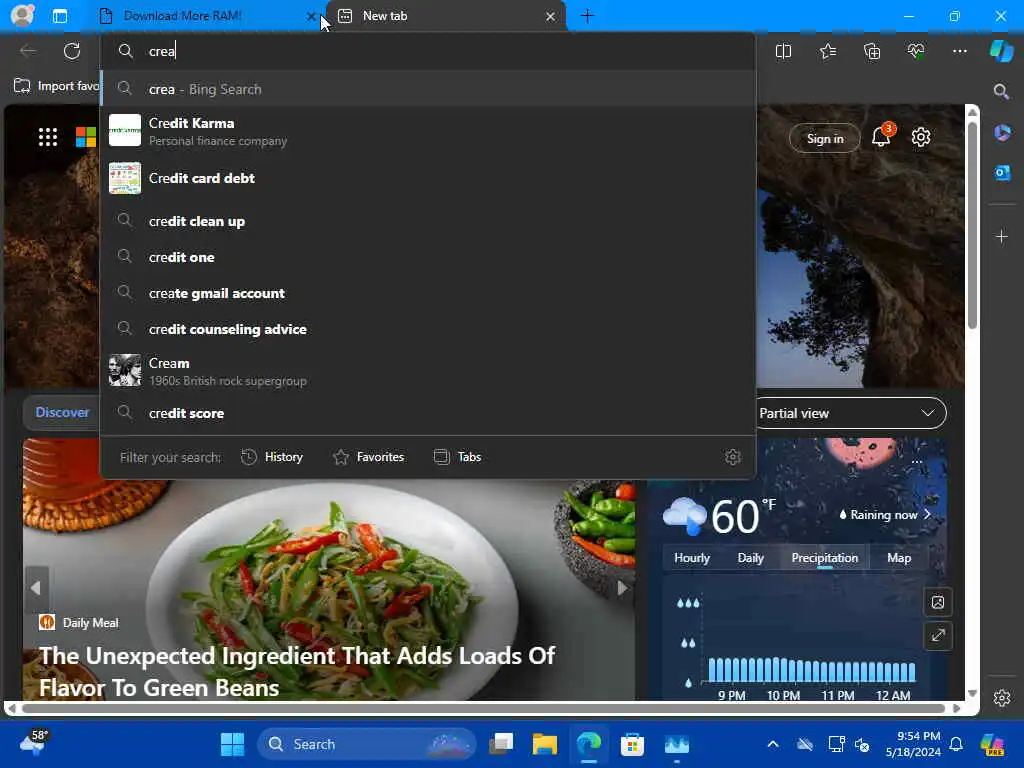Open Settings and more ellipsis menu

959,51
